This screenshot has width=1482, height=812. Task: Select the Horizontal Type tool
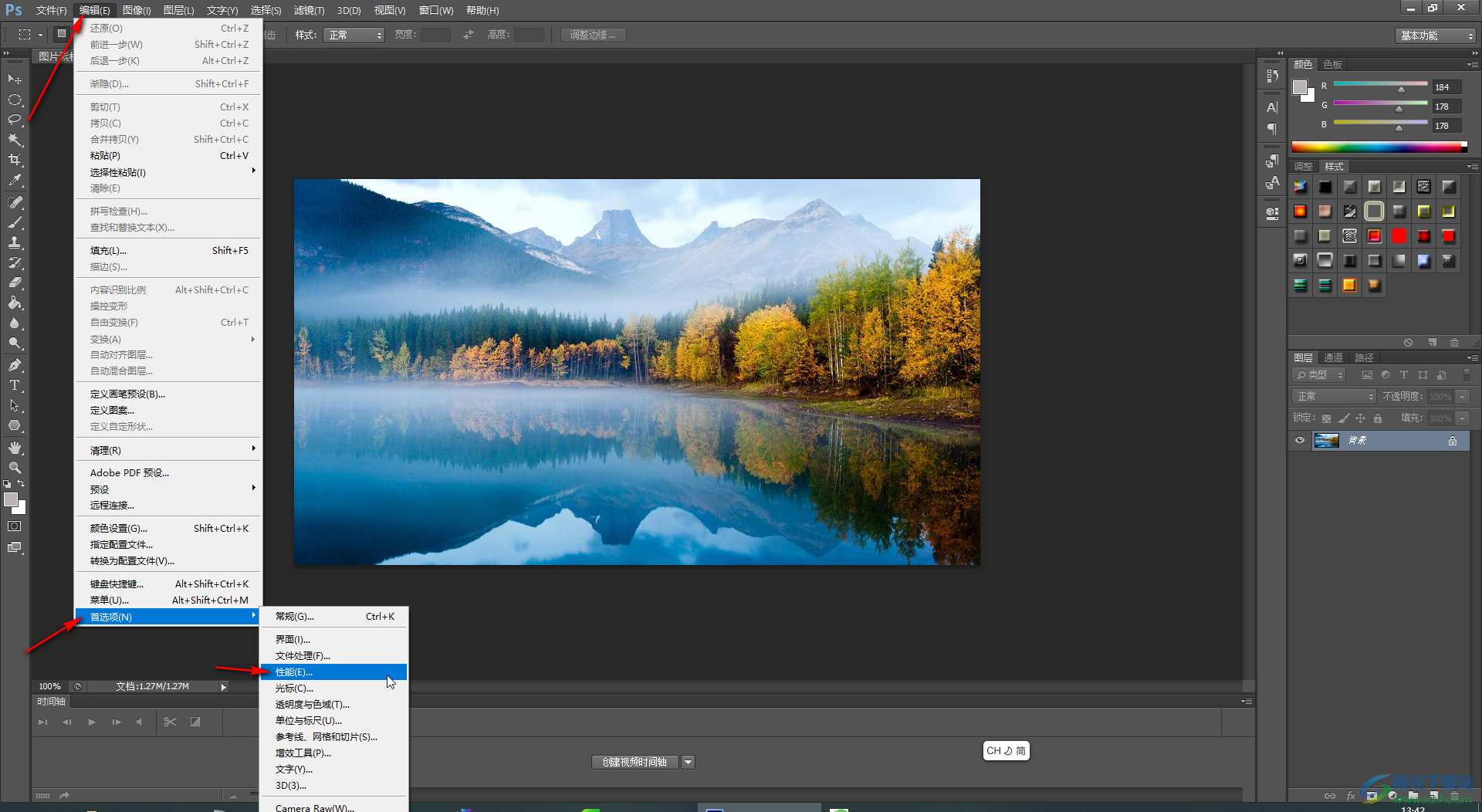tap(15, 385)
